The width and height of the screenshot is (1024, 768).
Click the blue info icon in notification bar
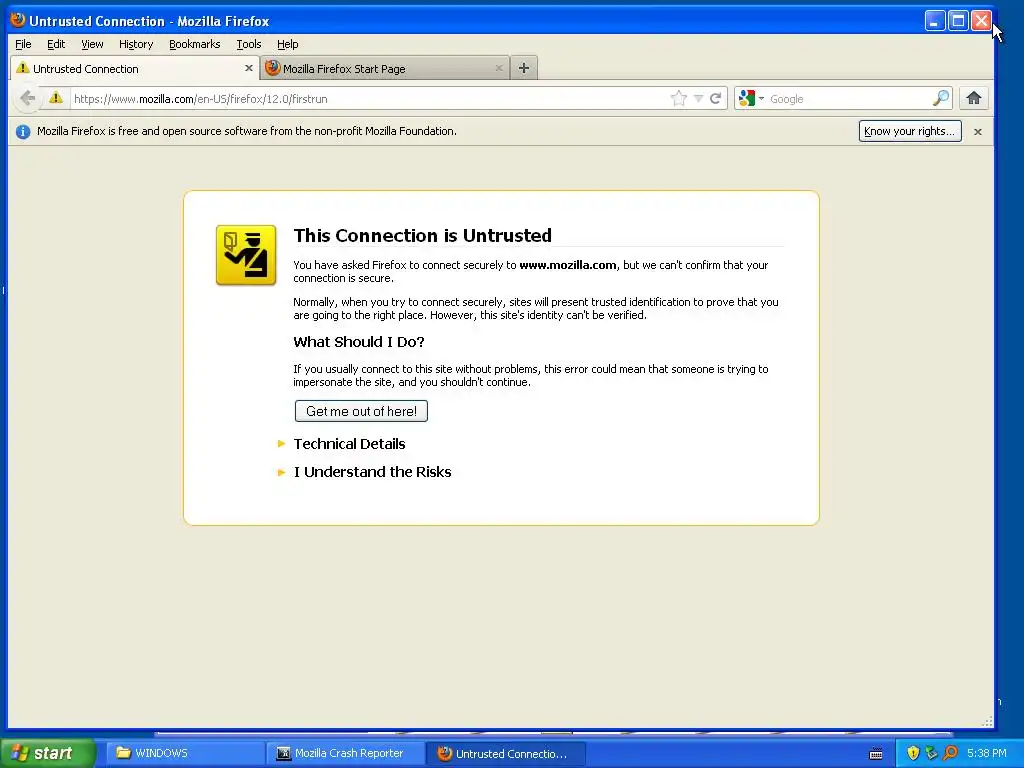coord(23,132)
